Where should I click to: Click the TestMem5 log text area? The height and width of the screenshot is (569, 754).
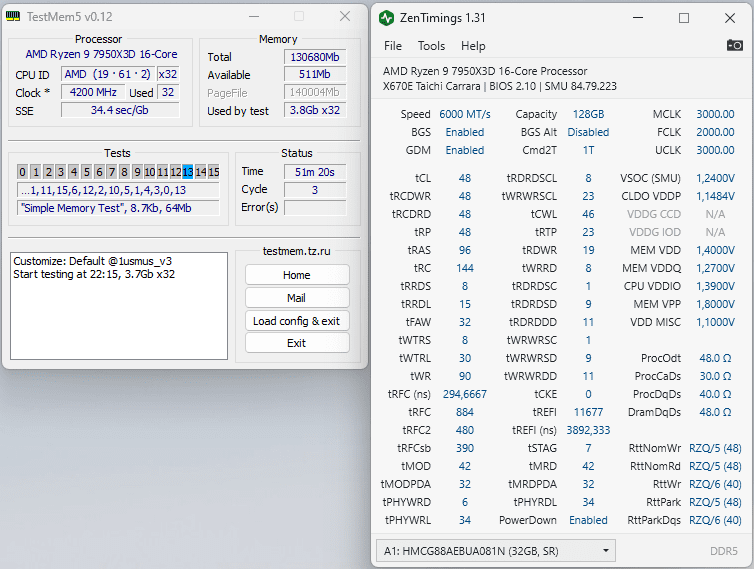point(119,306)
